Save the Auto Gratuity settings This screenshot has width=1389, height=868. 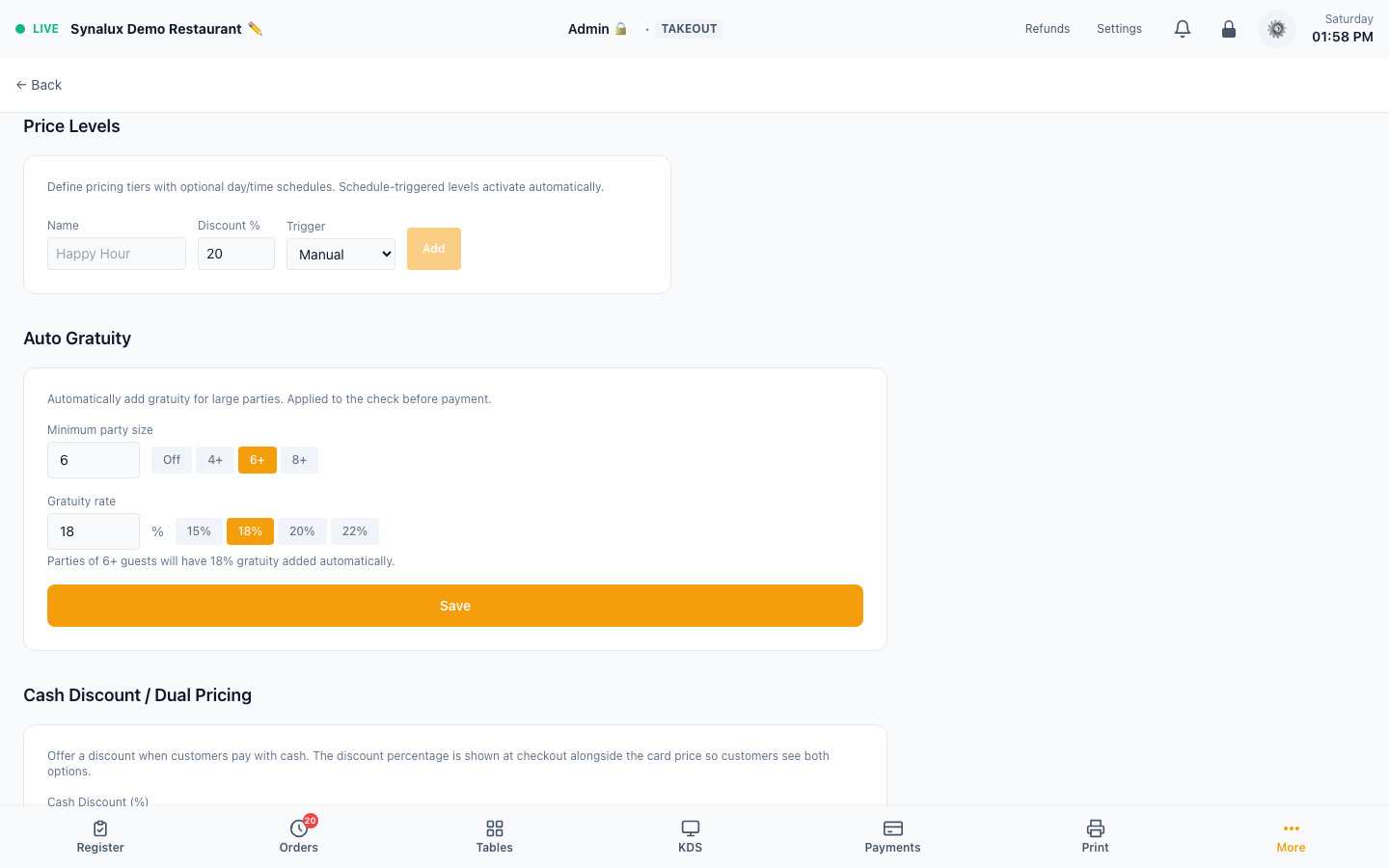pos(455,606)
